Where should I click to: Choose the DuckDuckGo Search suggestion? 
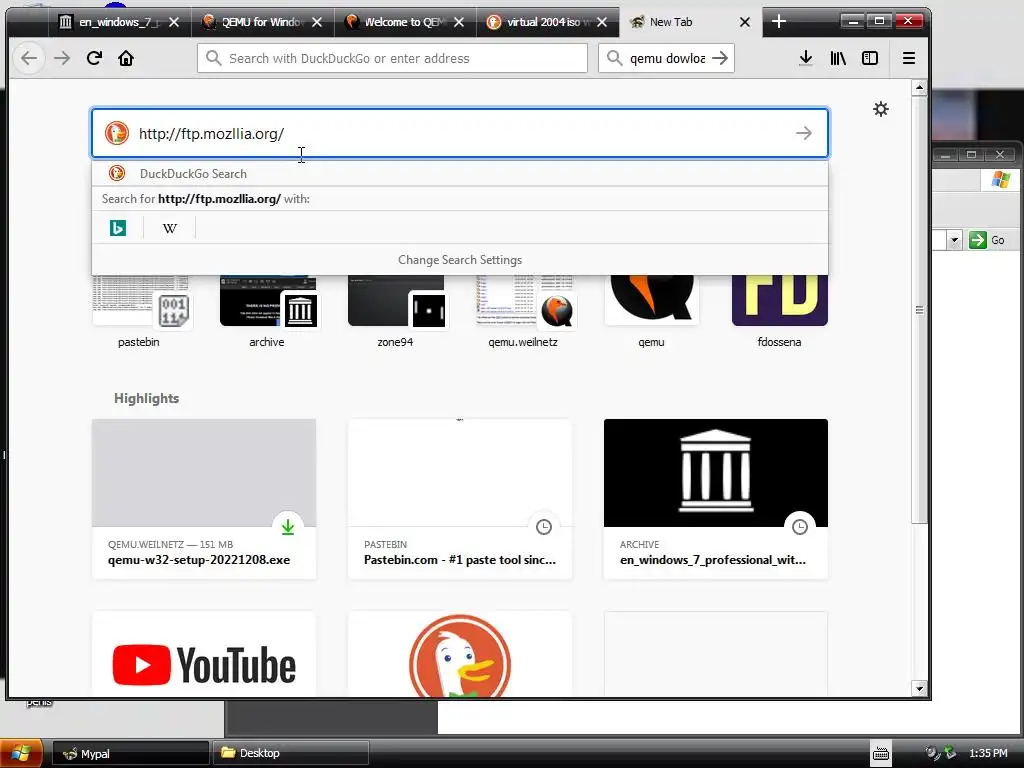460,174
